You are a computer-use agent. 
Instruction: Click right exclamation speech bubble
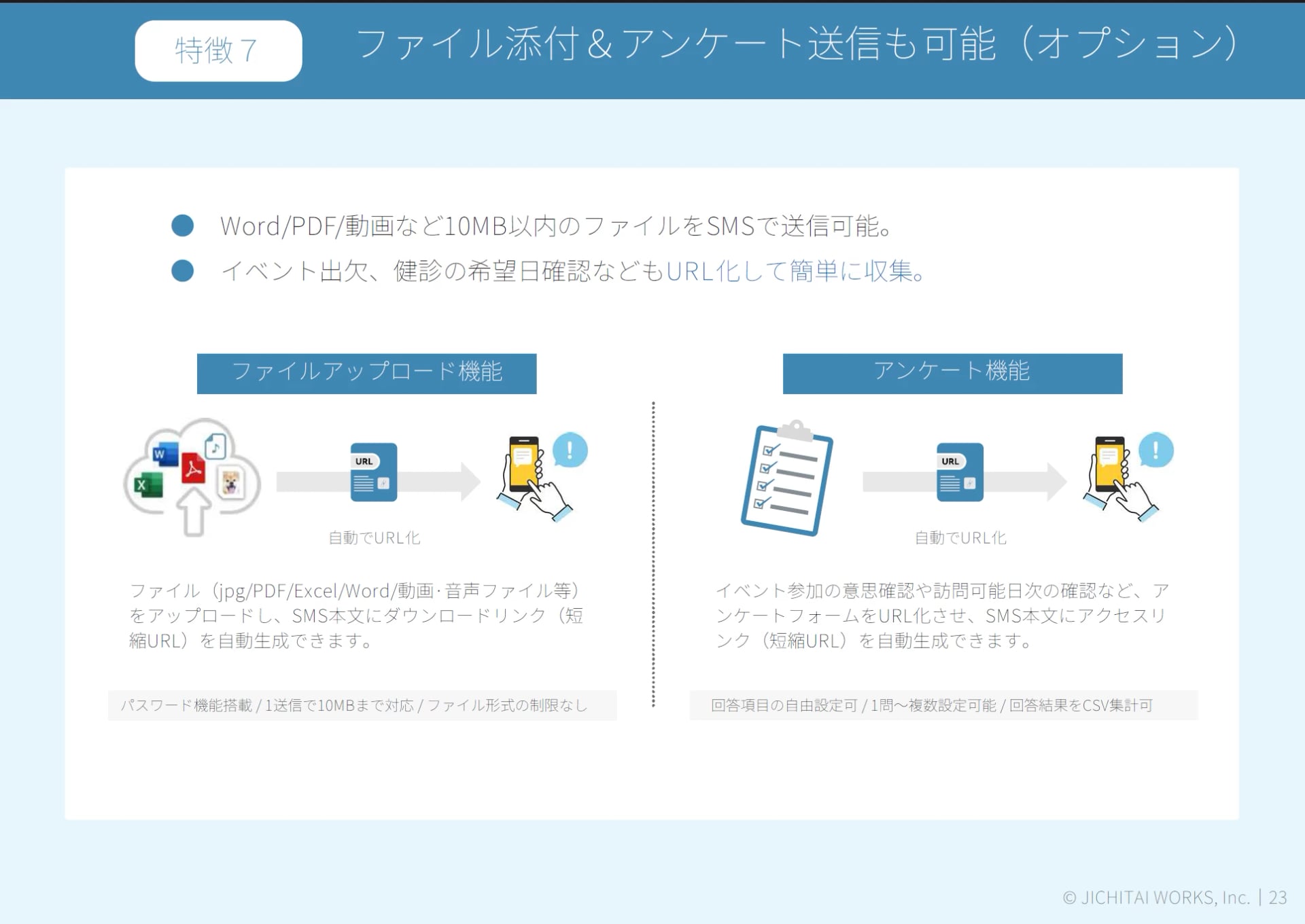(x=1155, y=450)
